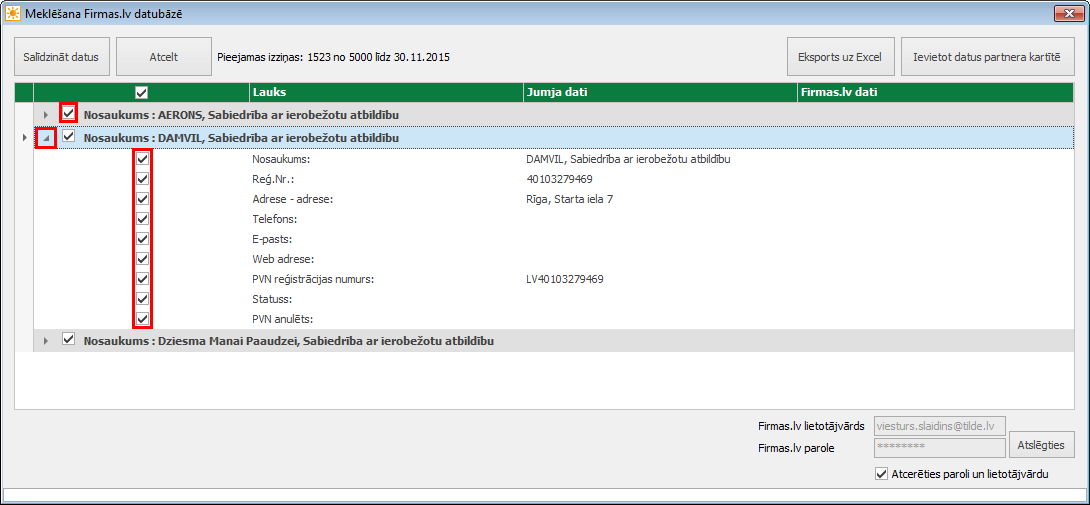Select the row indicator arrow beside DAMVIL
This screenshot has width=1090, height=505.
pyautogui.click(x=24, y=138)
